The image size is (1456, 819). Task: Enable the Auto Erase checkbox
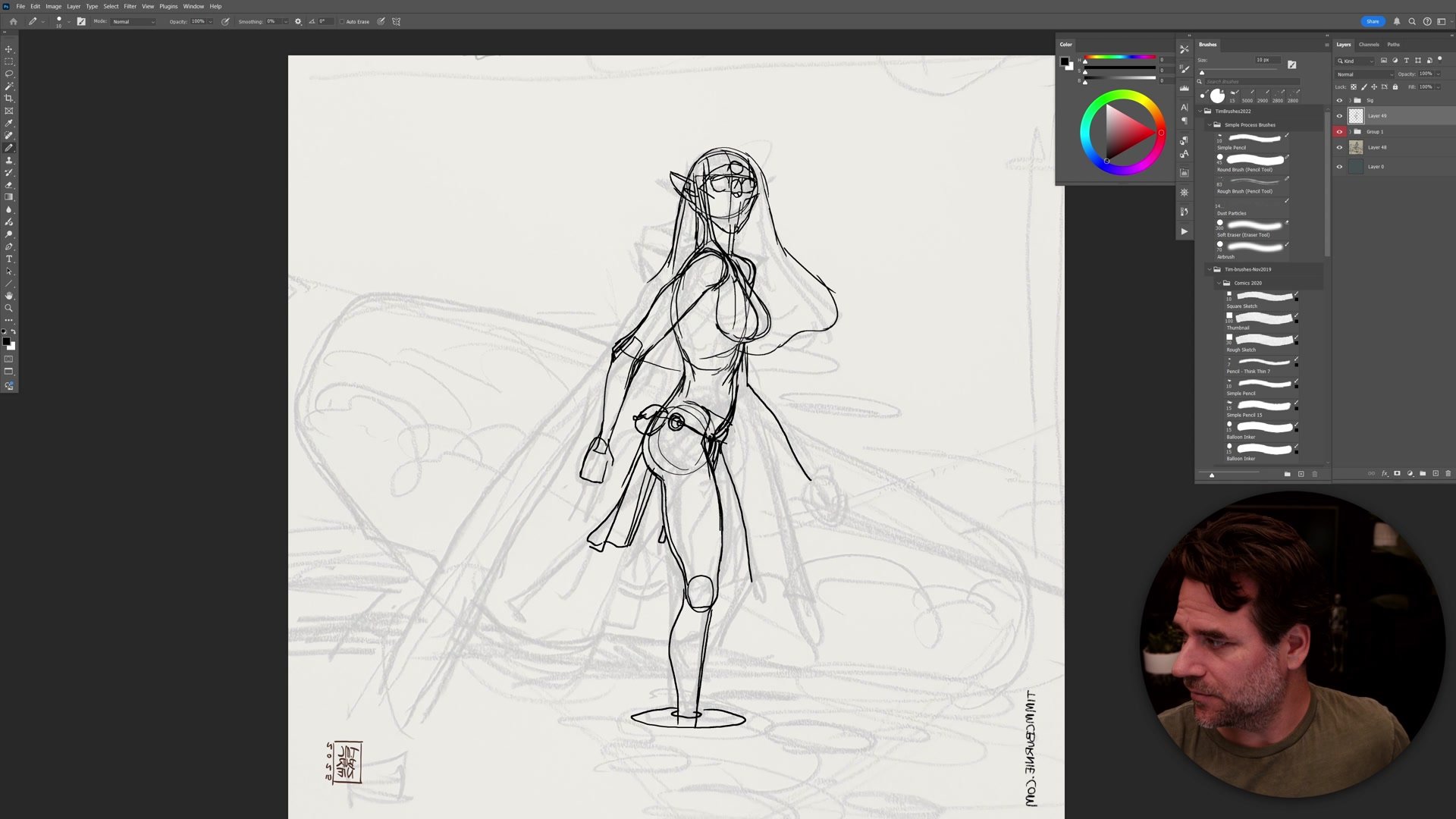click(342, 21)
